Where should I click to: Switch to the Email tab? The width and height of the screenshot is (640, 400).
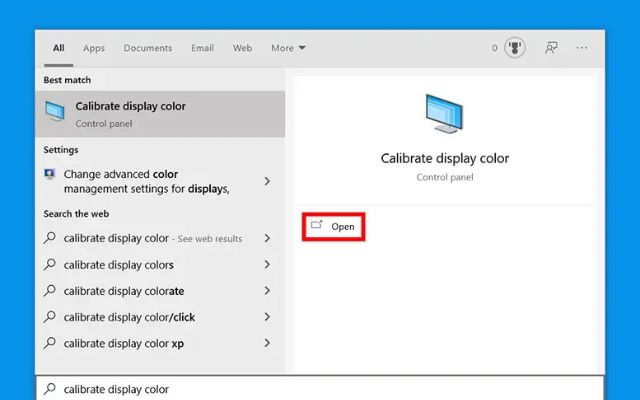(x=202, y=48)
